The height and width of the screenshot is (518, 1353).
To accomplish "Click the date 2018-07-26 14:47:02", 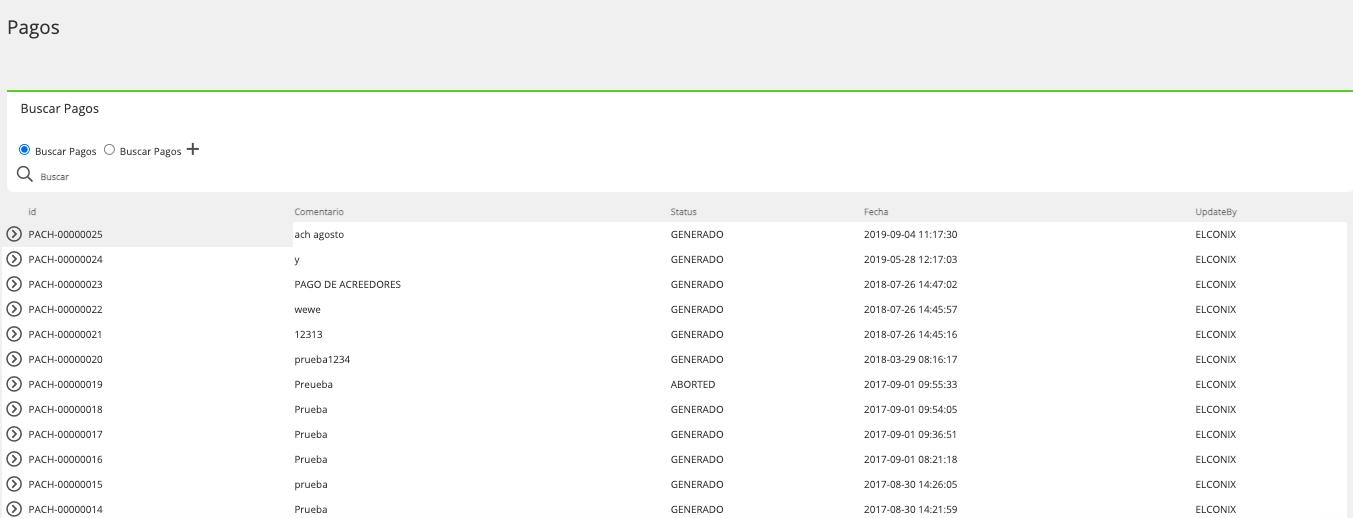I will [x=911, y=284].
